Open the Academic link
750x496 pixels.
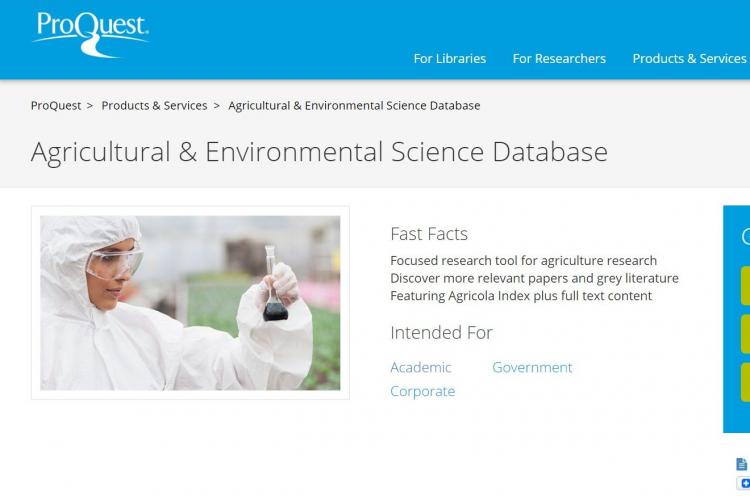click(421, 367)
